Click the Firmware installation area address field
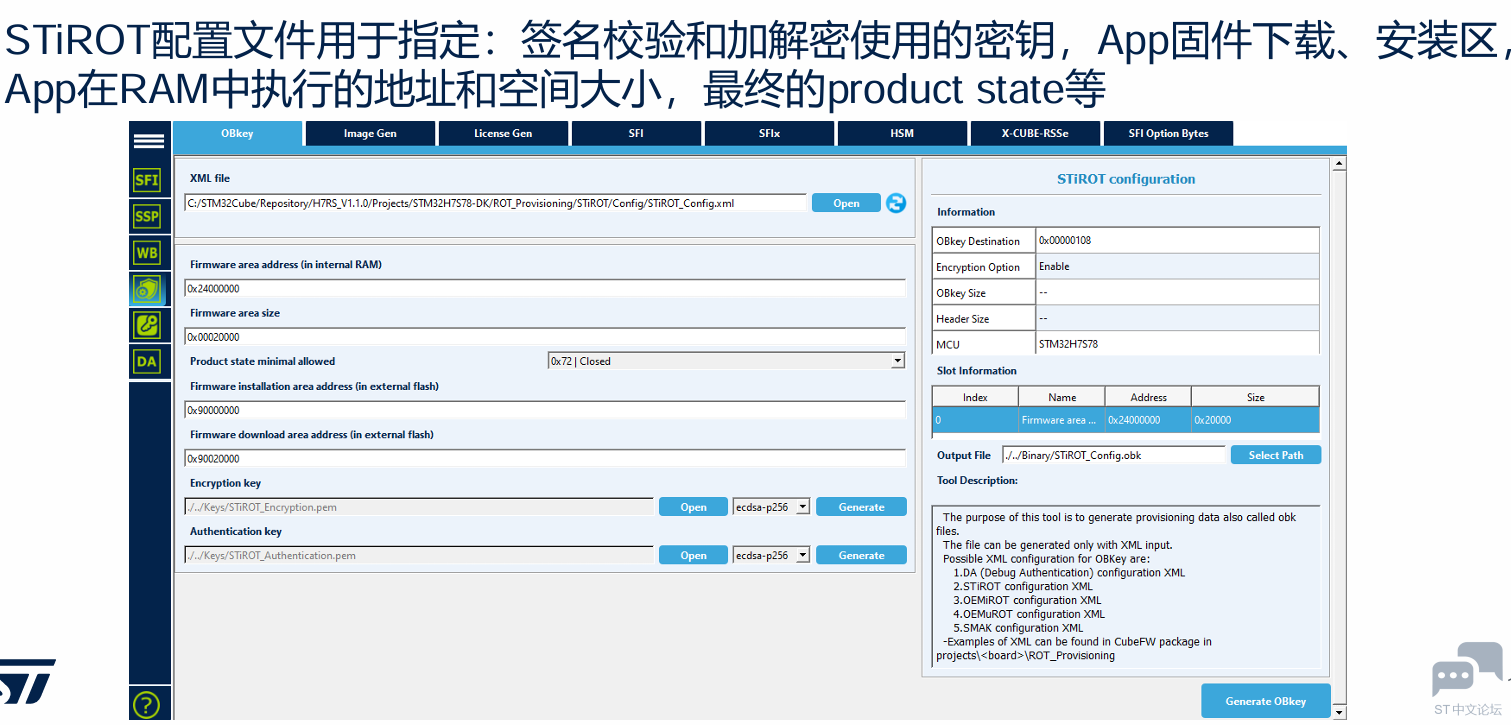This screenshot has width=1511, height=725. click(x=545, y=410)
